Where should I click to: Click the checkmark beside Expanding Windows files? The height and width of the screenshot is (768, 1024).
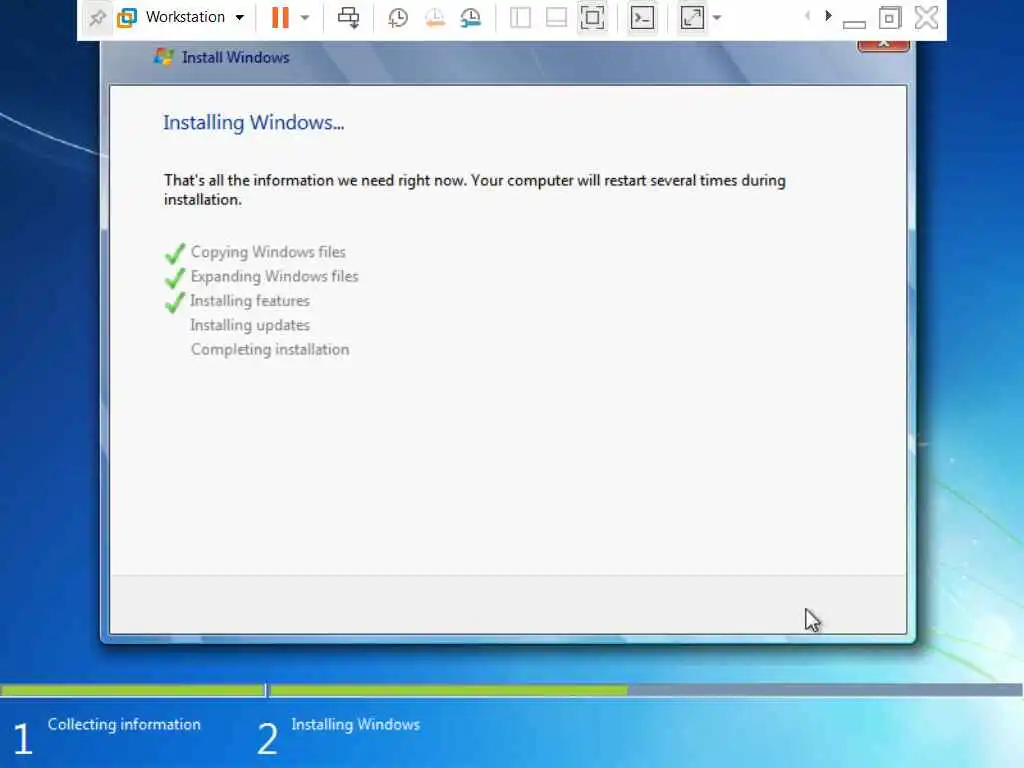point(174,278)
